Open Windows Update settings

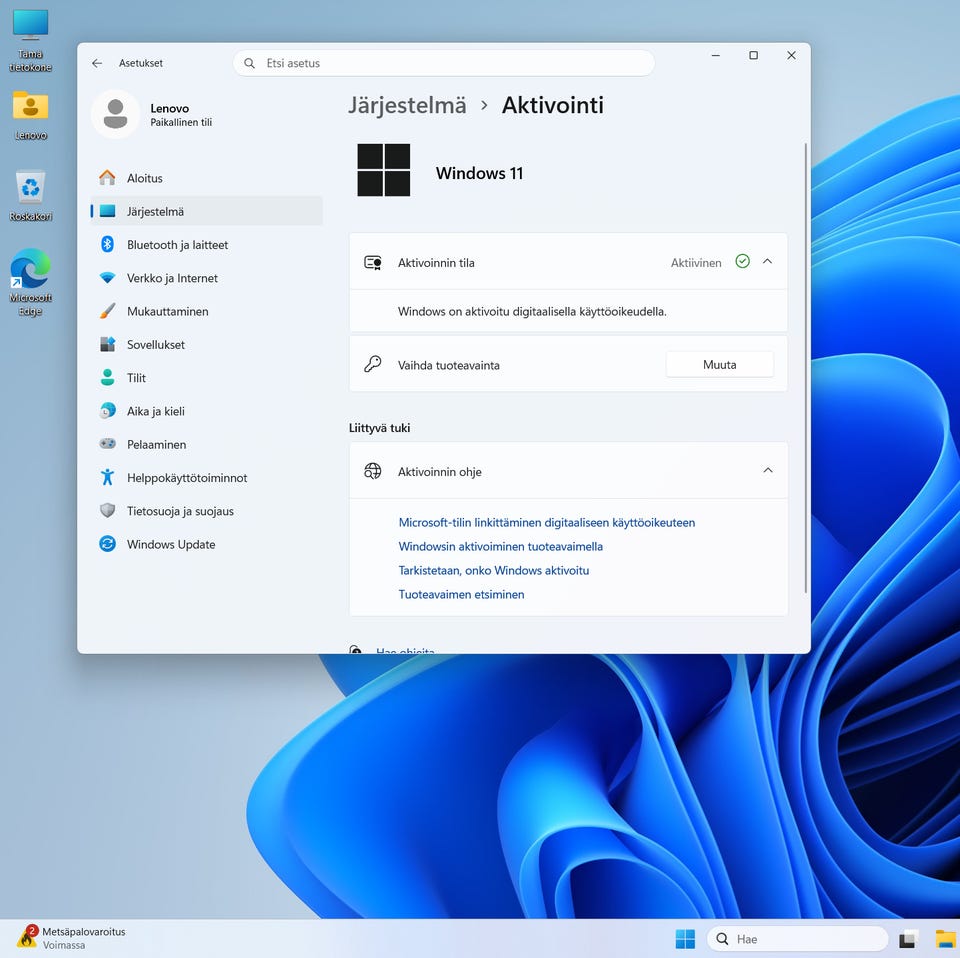tap(206, 544)
